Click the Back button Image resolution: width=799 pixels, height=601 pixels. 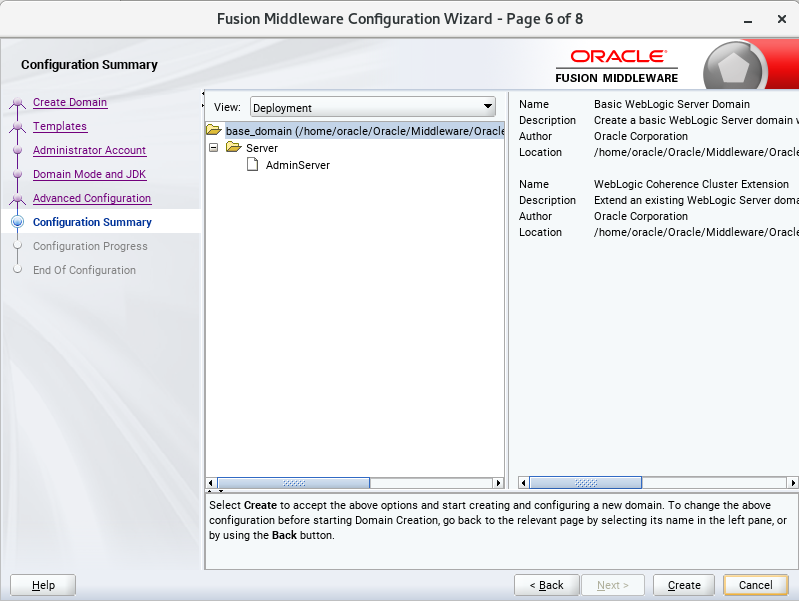pyautogui.click(x=546, y=585)
